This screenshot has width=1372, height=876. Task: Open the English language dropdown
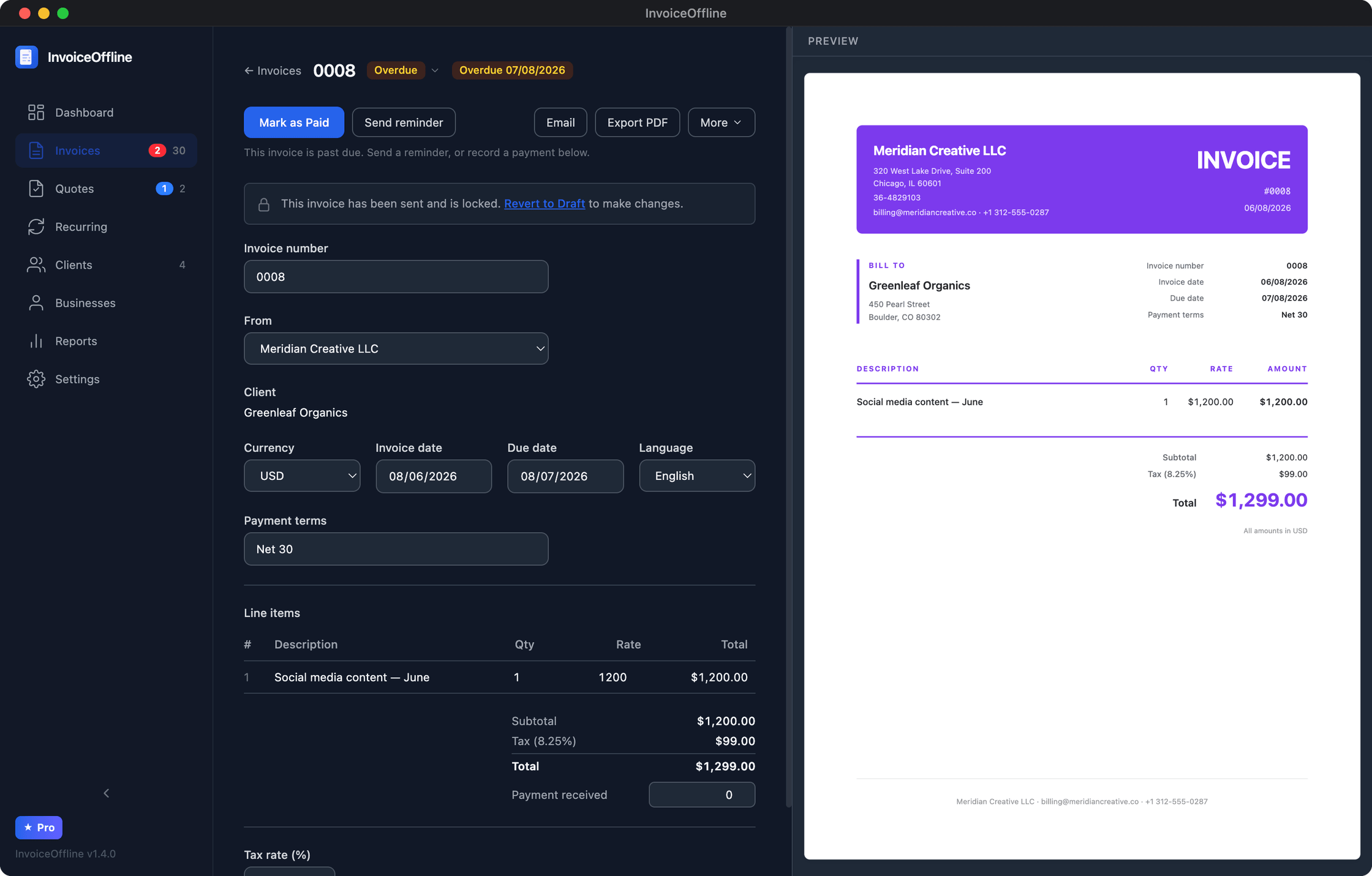tap(697, 476)
